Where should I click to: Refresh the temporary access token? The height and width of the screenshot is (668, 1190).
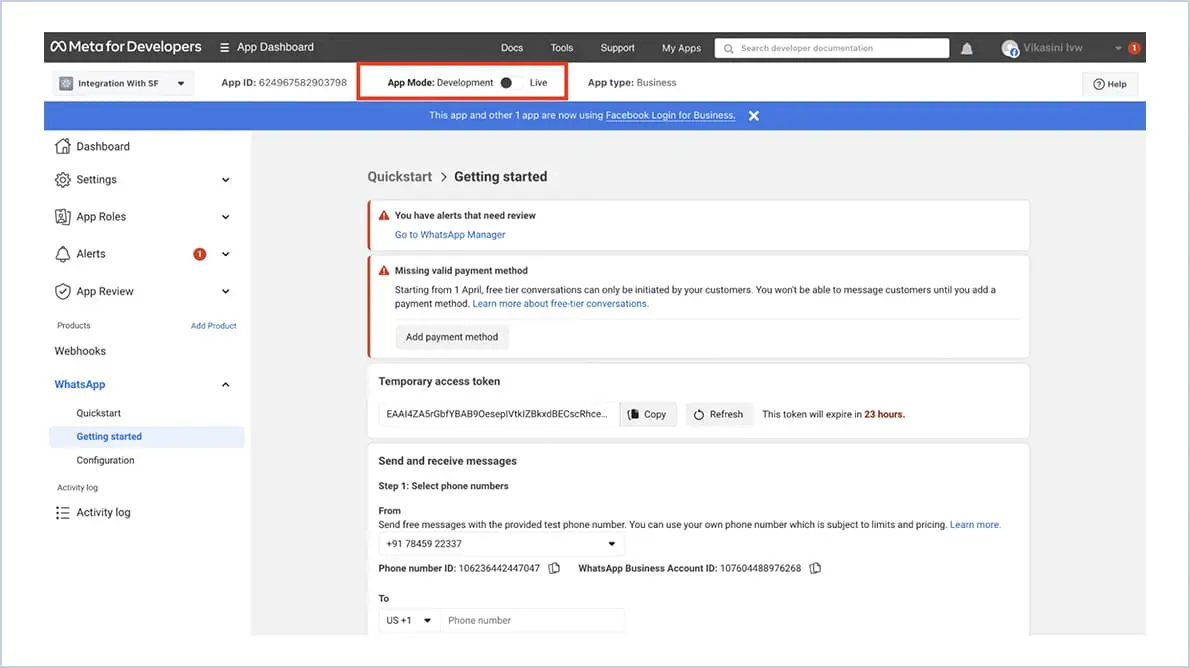pos(718,414)
